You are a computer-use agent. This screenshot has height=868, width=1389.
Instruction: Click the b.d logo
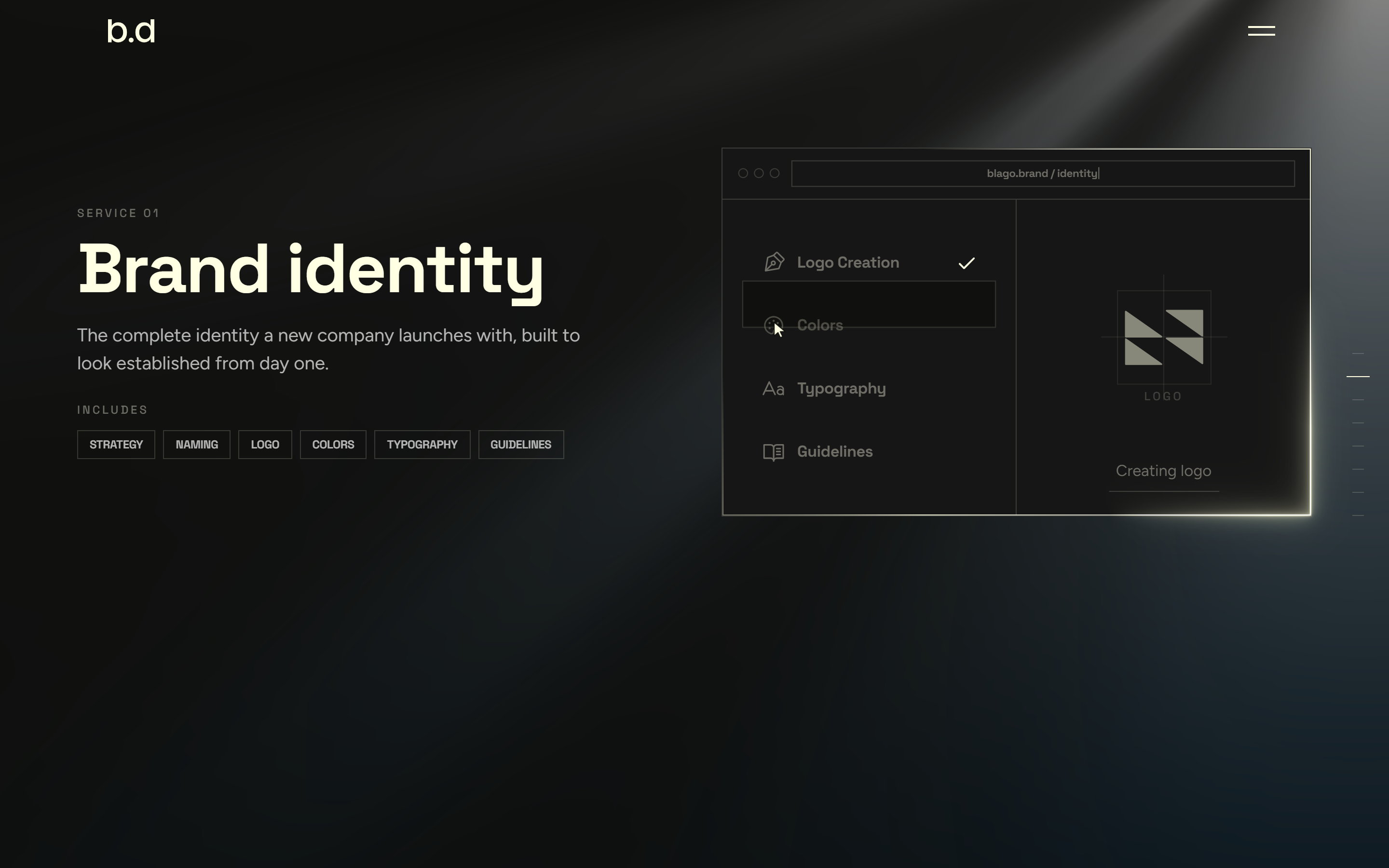pos(131,31)
